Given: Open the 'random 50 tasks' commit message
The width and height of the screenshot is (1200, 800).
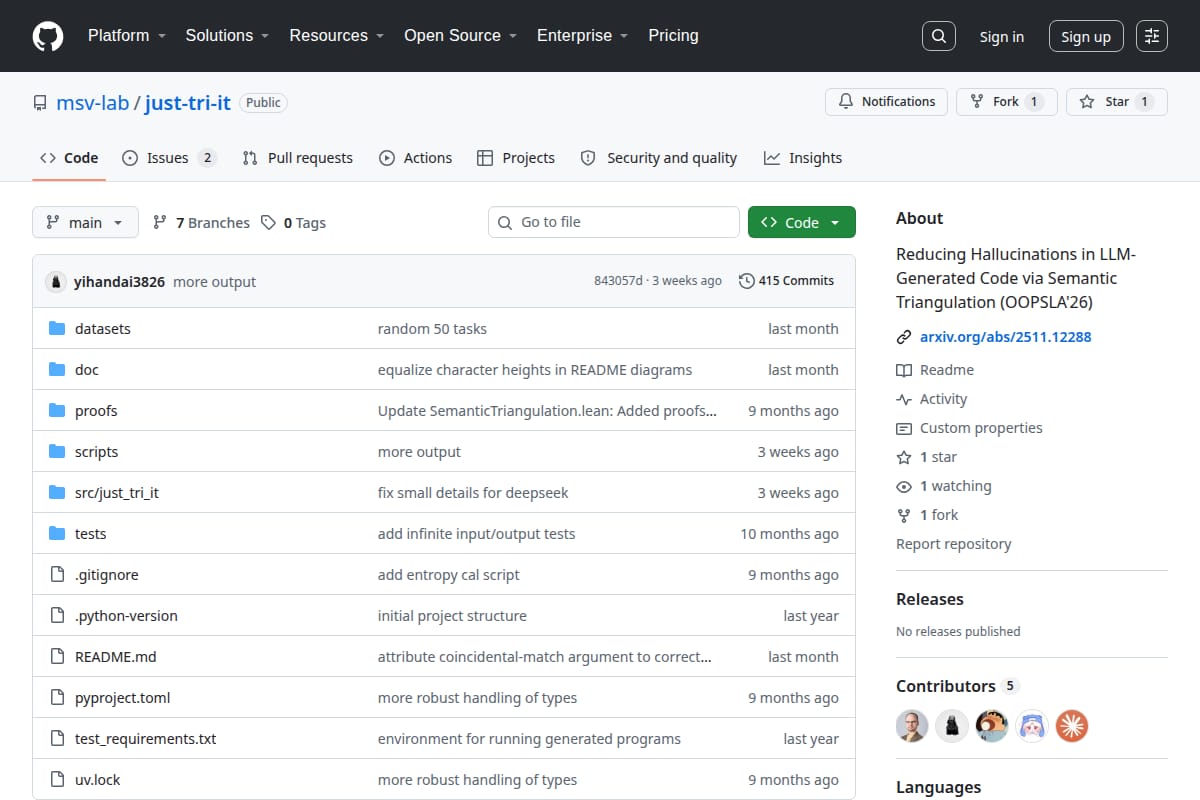Looking at the screenshot, I should coord(432,329).
